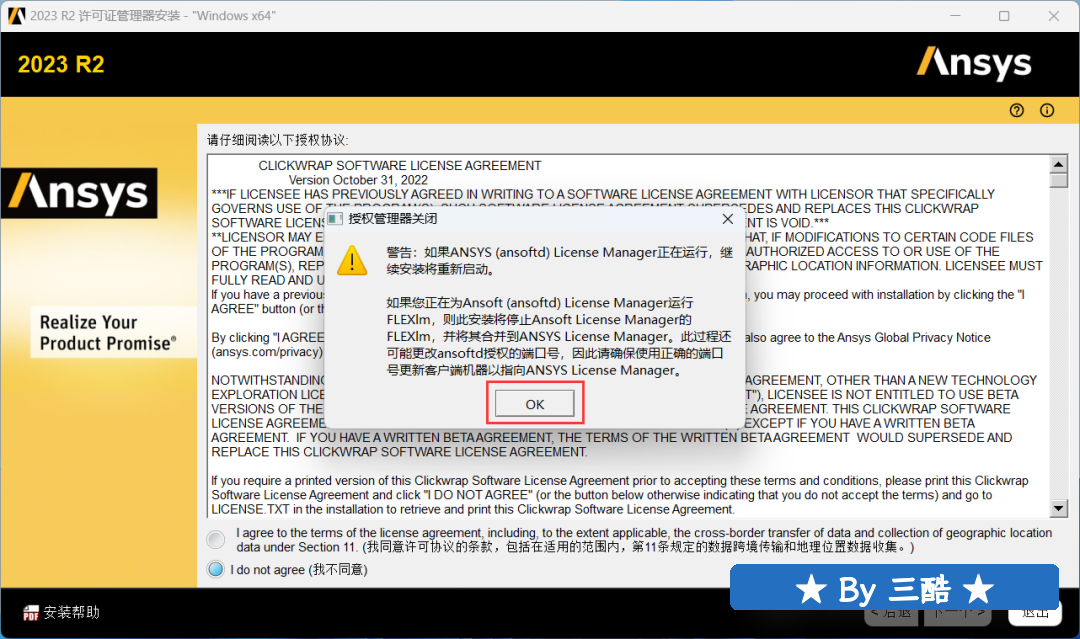The image size is (1080, 639).
Task: Click the Ansys icon in the title bar
Action: click(x=16, y=15)
